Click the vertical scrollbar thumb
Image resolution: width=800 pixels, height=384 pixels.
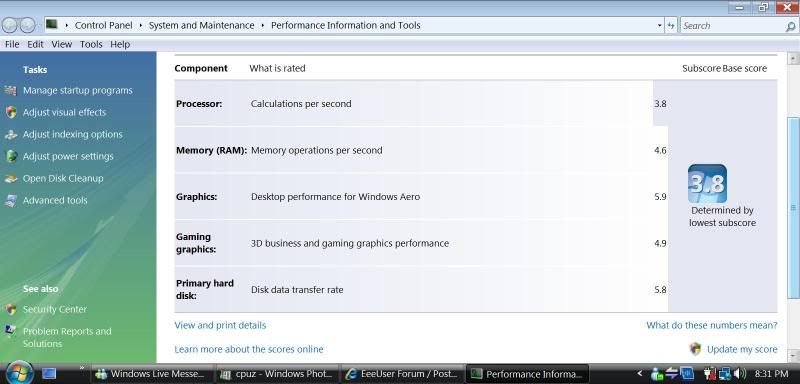pyautogui.click(x=793, y=208)
